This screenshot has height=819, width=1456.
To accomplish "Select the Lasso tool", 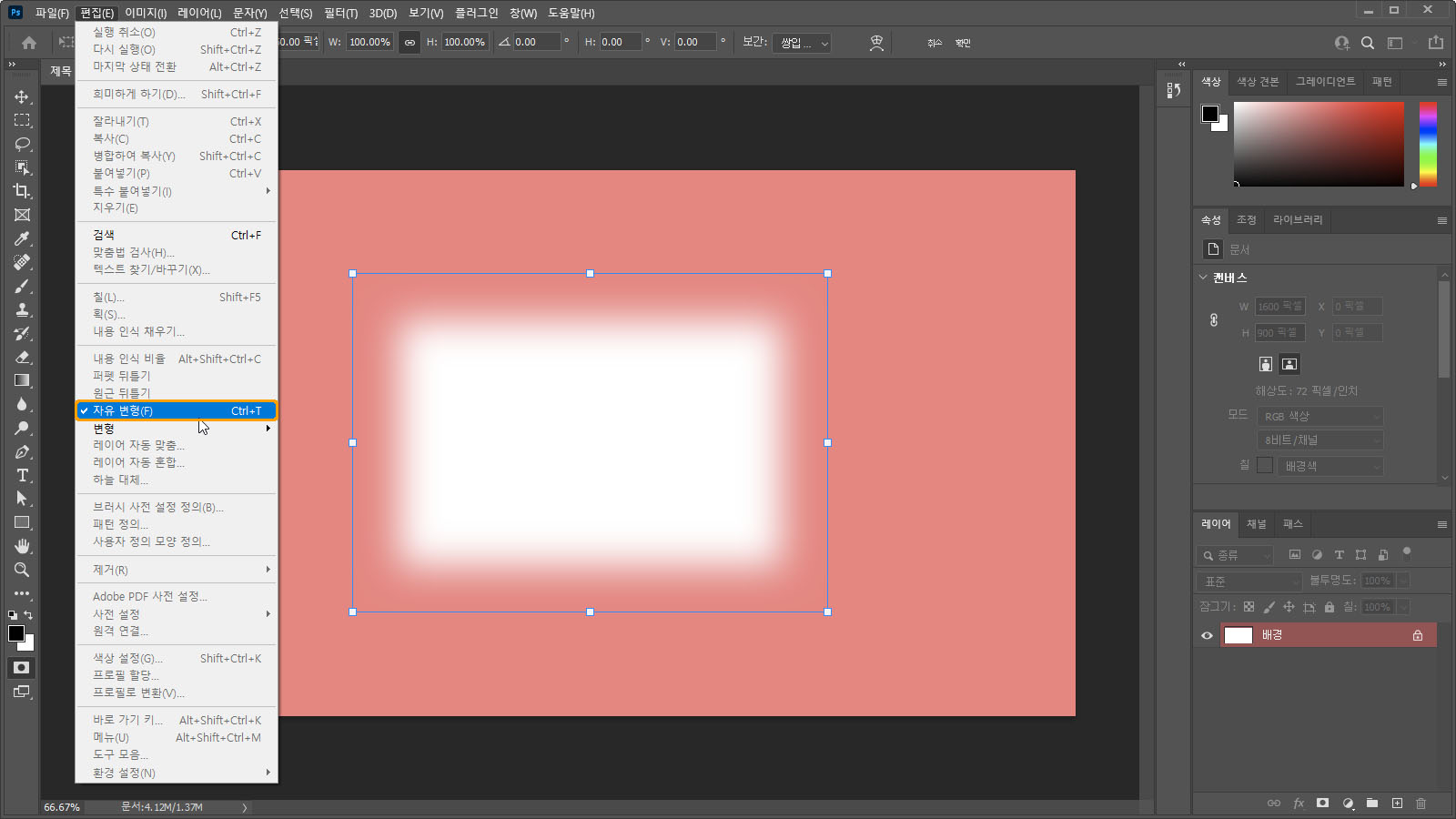I will (x=22, y=144).
